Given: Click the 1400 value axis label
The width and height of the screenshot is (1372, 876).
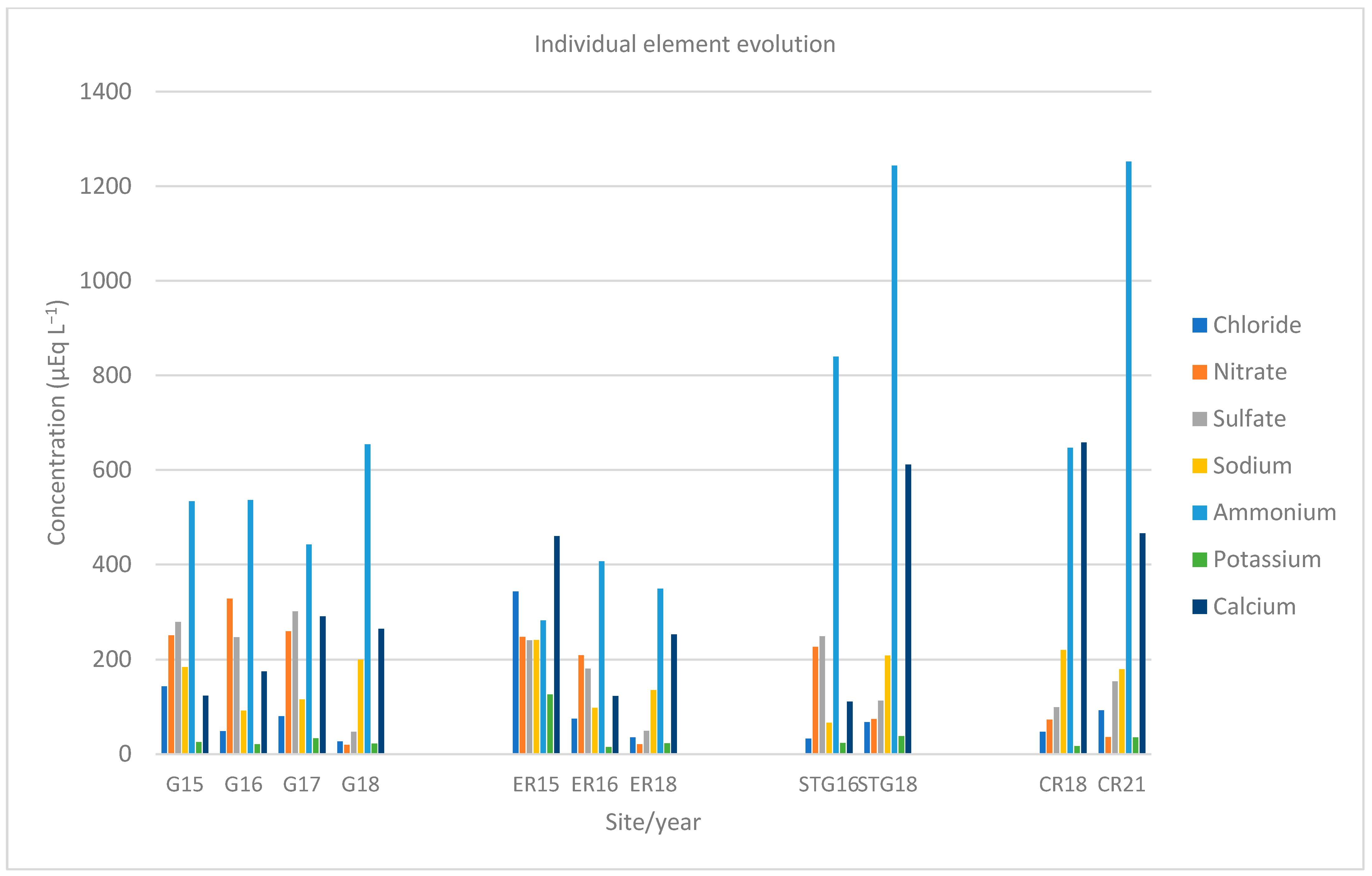Looking at the screenshot, I should click(105, 92).
